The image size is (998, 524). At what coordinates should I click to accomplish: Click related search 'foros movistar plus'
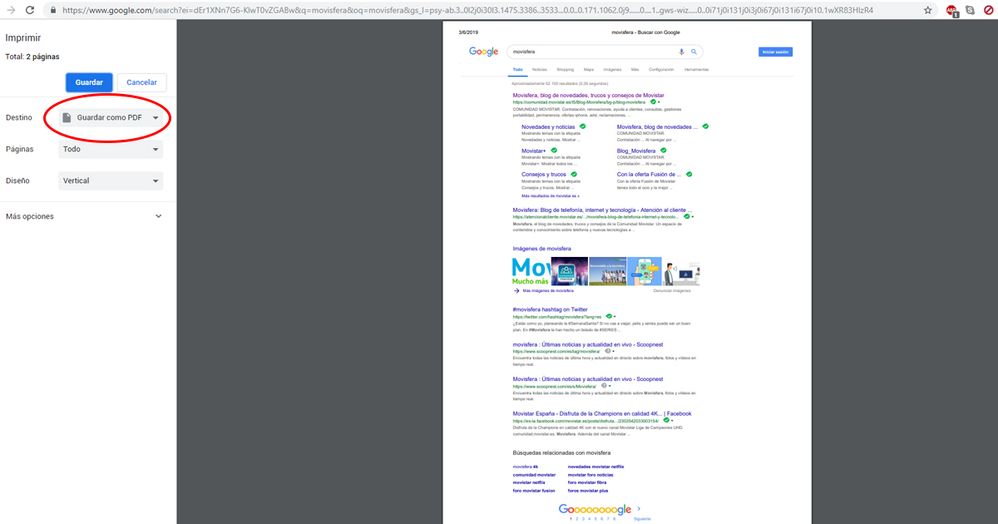pyautogui.click(x=587, y=491)
